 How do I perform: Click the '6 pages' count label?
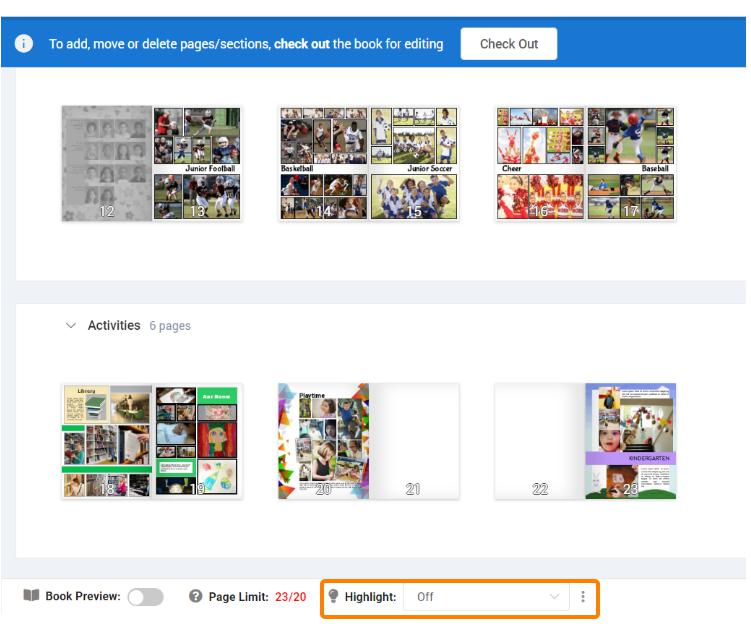170,326
